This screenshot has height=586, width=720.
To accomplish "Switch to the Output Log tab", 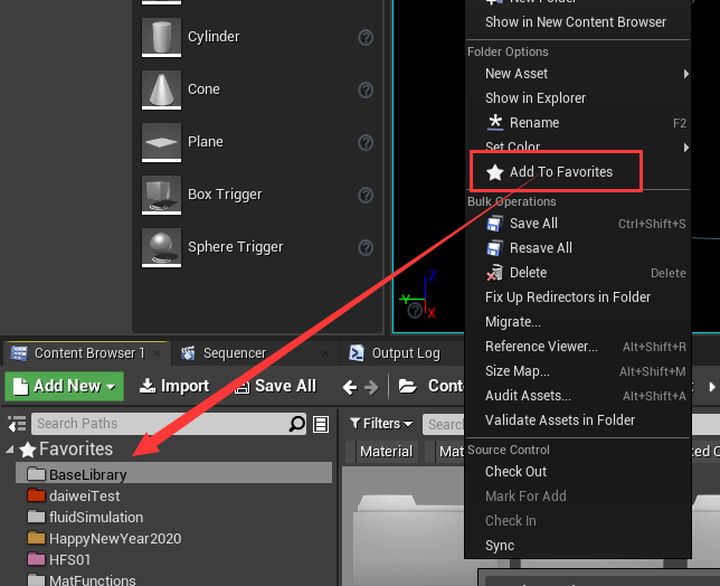I will tap(406, 353).
